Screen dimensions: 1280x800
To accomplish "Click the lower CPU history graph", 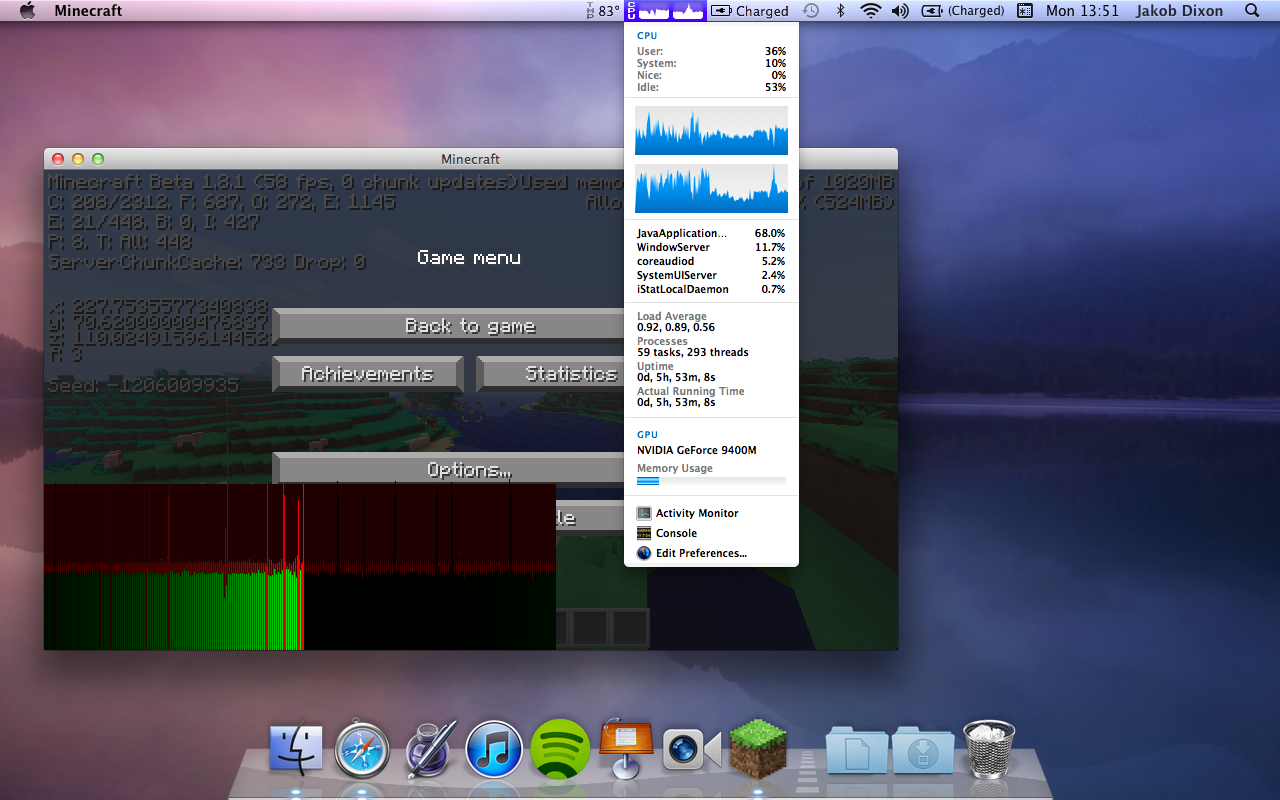I will 711,189.
